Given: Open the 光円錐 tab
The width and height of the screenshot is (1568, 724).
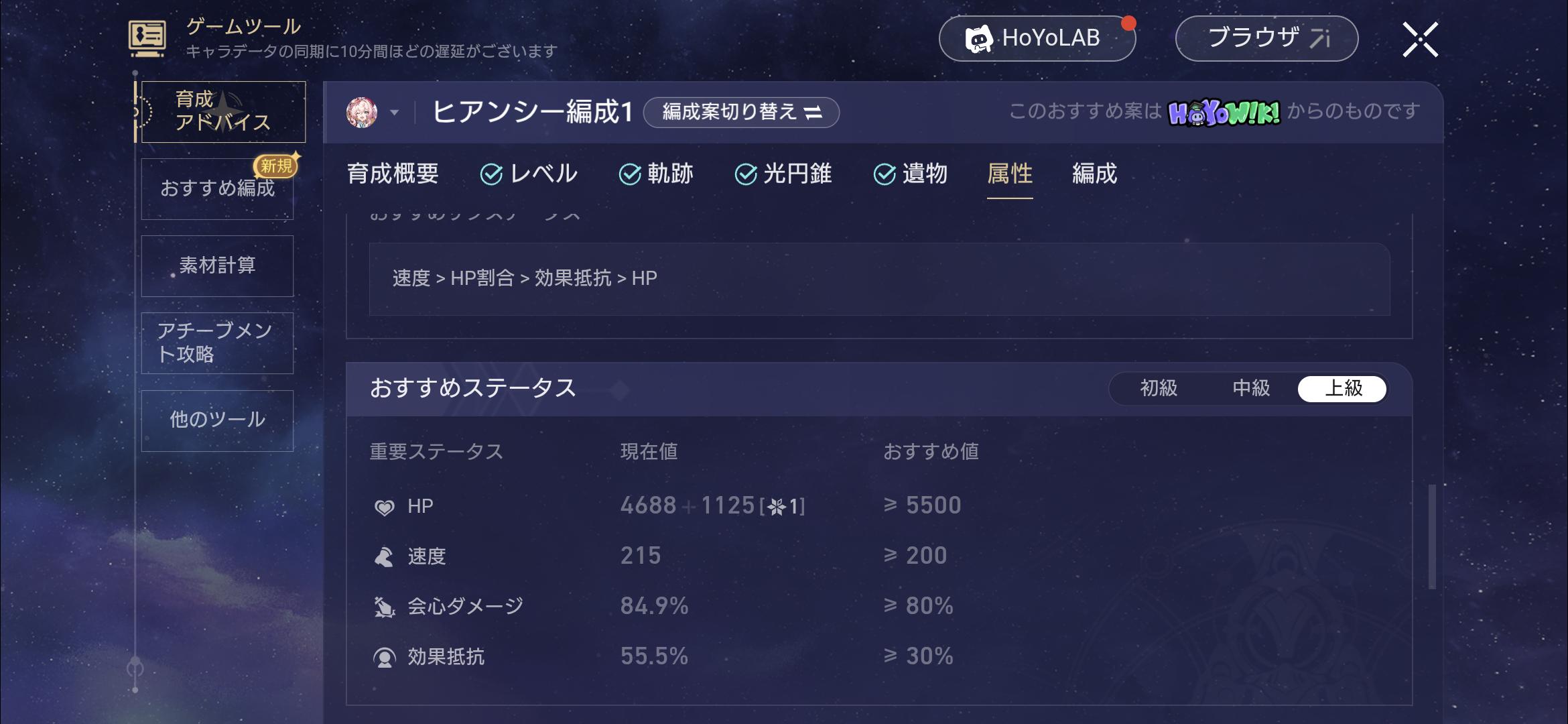Looking at the screenshot, I should click(783, 174).
